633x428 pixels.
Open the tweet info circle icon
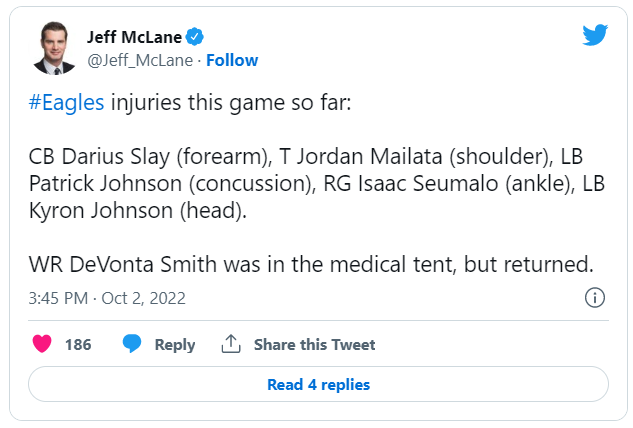(x=594, y=298)
